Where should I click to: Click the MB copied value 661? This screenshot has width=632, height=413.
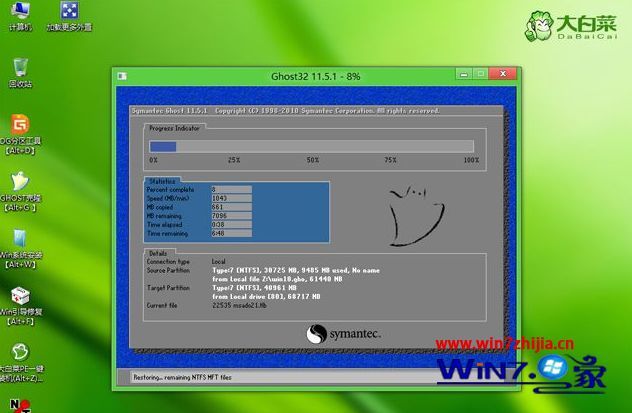click(x=232, y=207)
